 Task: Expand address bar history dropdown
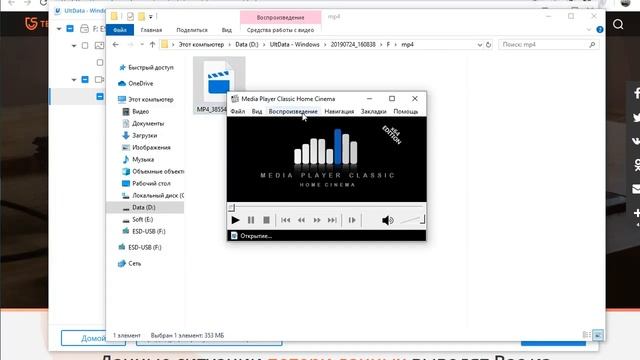(480, 45)
